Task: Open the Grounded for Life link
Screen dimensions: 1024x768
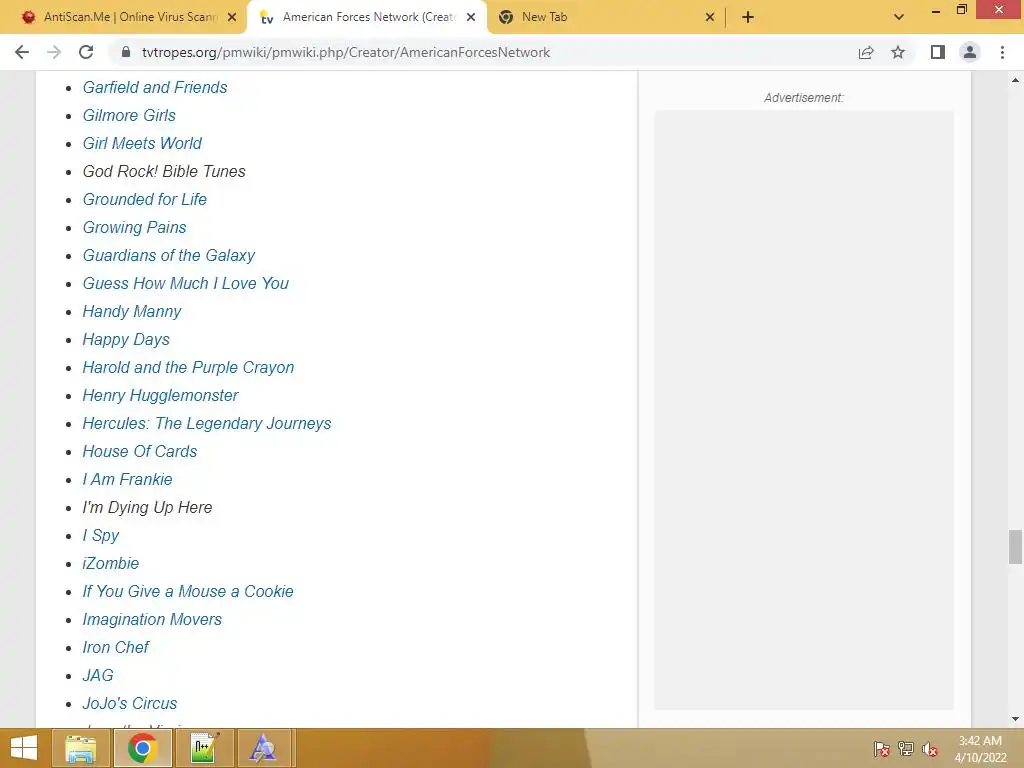Action: (x=144, y=200)
